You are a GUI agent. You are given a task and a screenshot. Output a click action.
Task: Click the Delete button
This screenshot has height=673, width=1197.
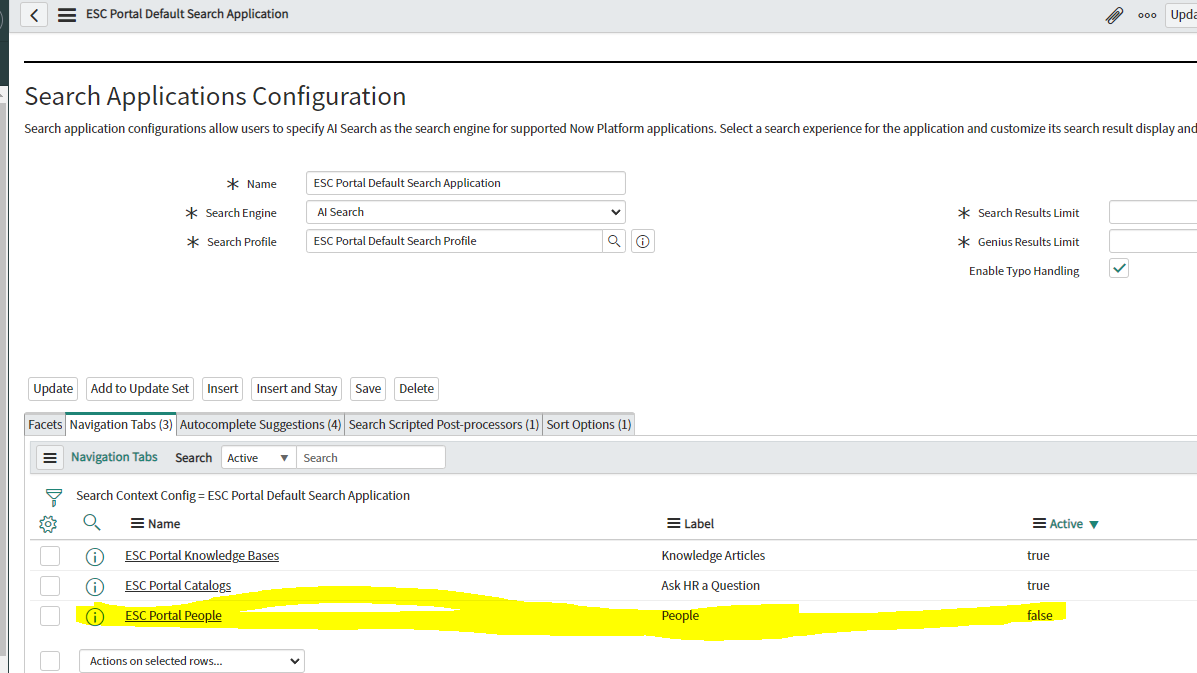416,388
